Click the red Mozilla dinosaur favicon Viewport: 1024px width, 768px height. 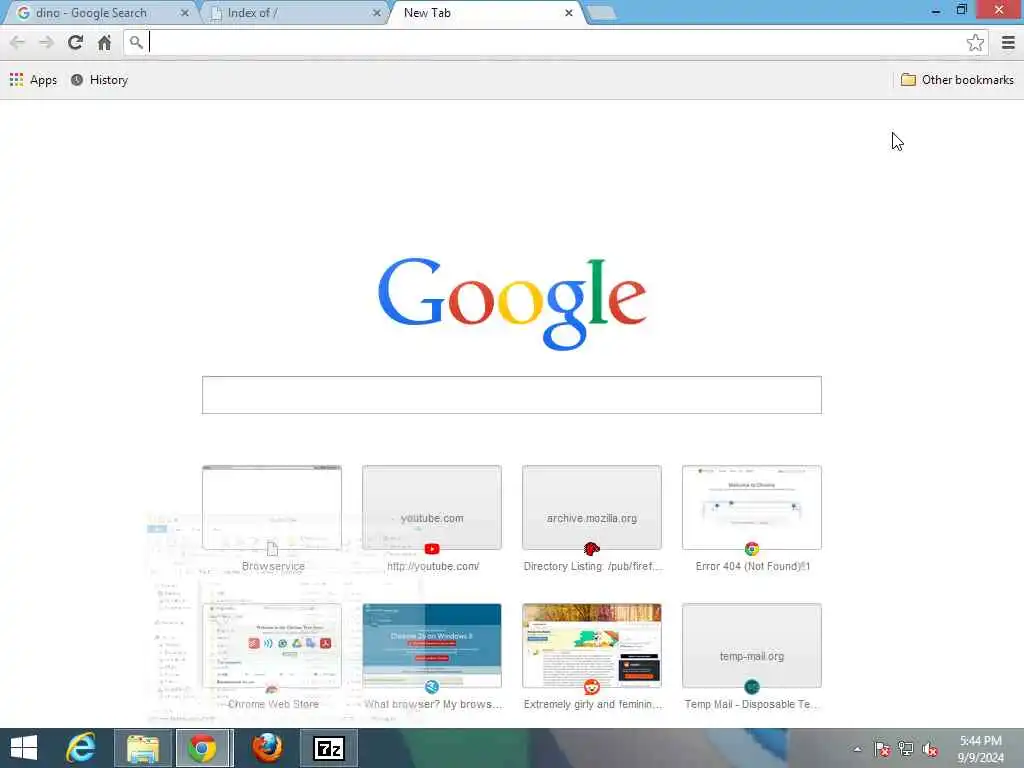(592, 549)
